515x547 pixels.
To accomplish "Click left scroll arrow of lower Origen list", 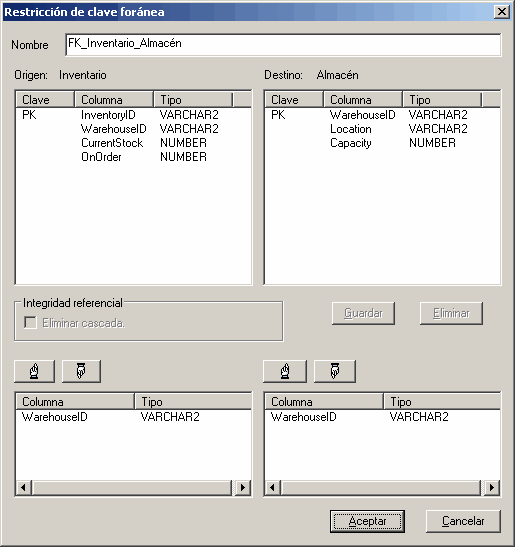I will coord(24,487).
